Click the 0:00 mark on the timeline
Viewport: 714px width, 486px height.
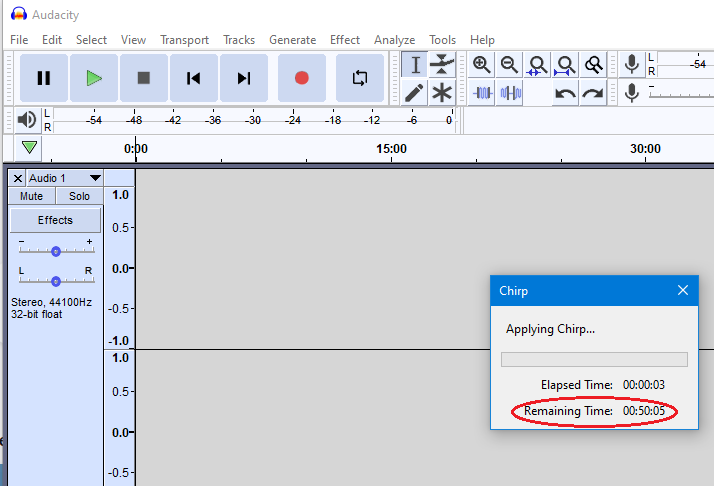[x=136, y=149]
